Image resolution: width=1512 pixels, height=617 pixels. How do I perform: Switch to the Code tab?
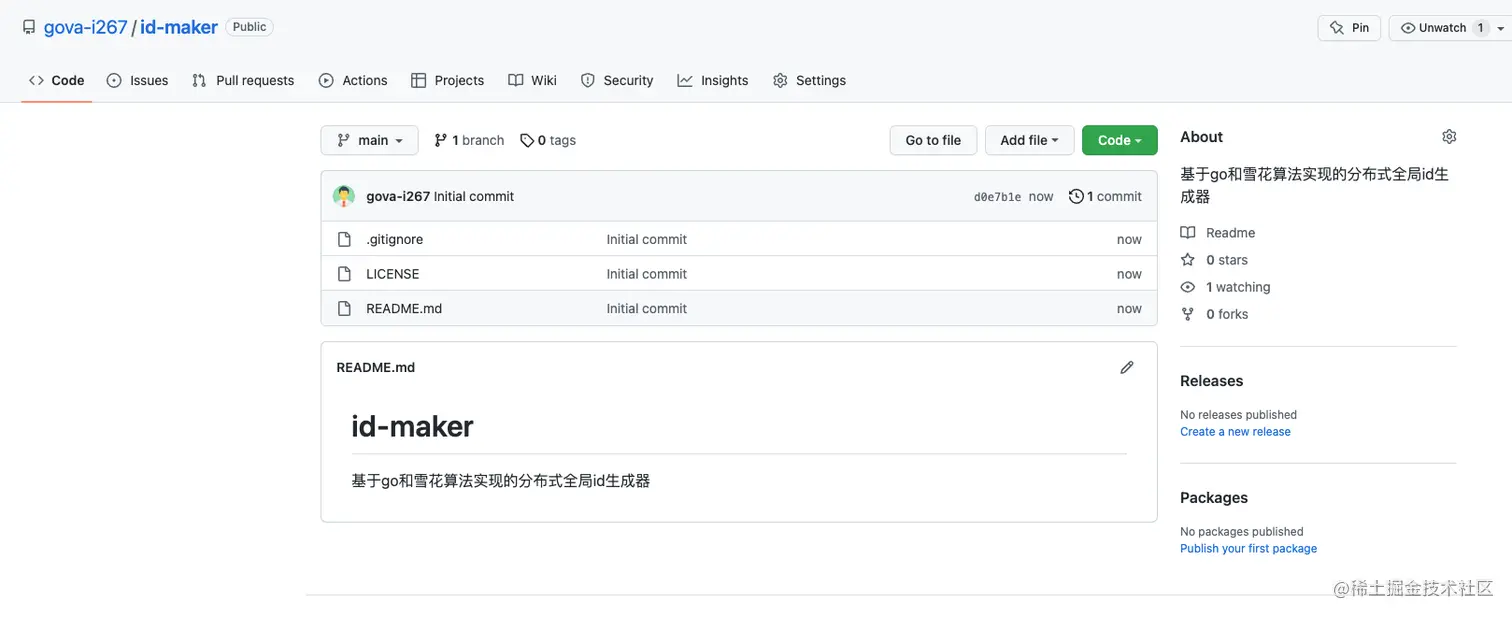[56, 80]
